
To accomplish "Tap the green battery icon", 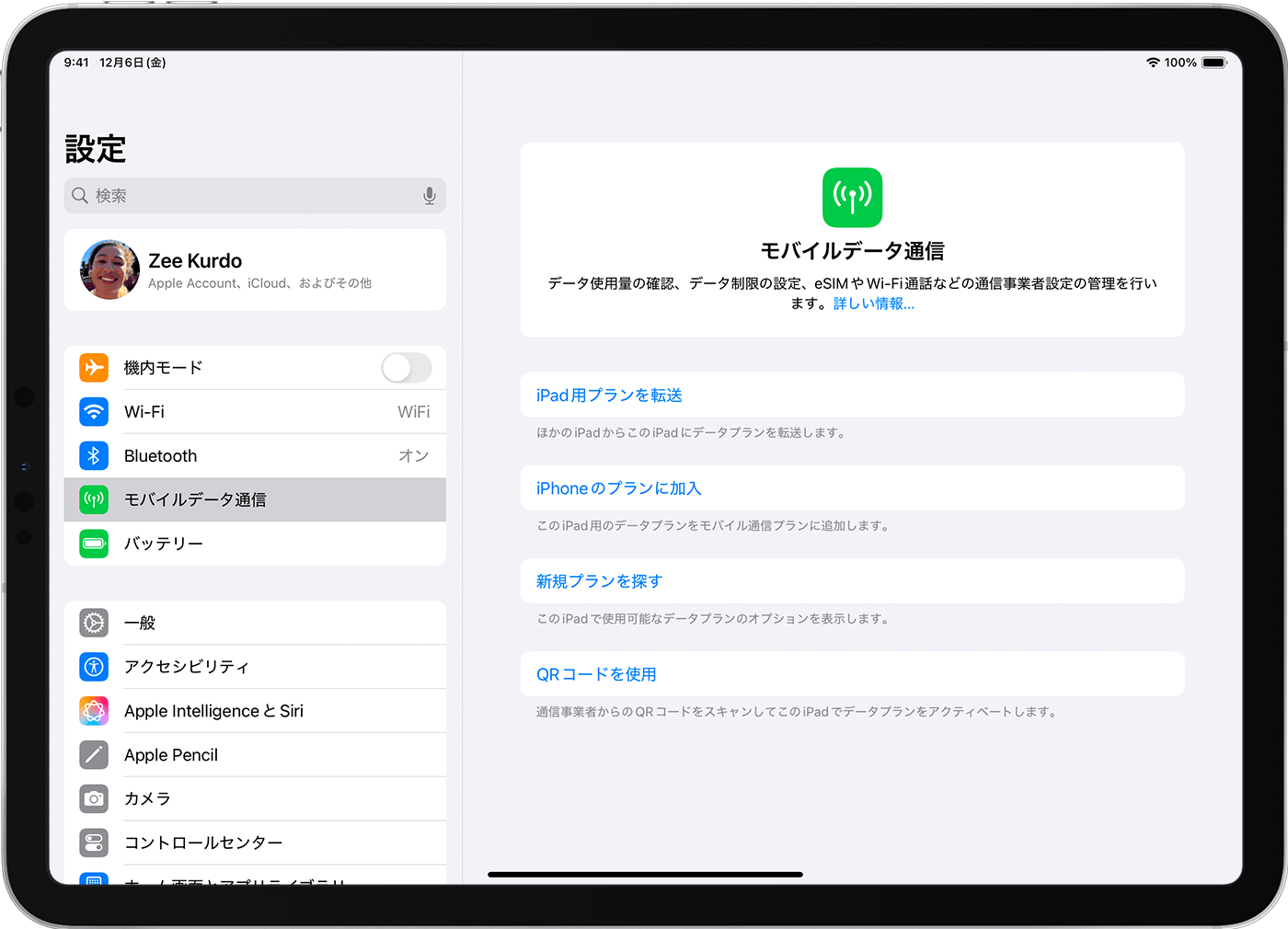I will pyautogui.click(x=94, y=544).
